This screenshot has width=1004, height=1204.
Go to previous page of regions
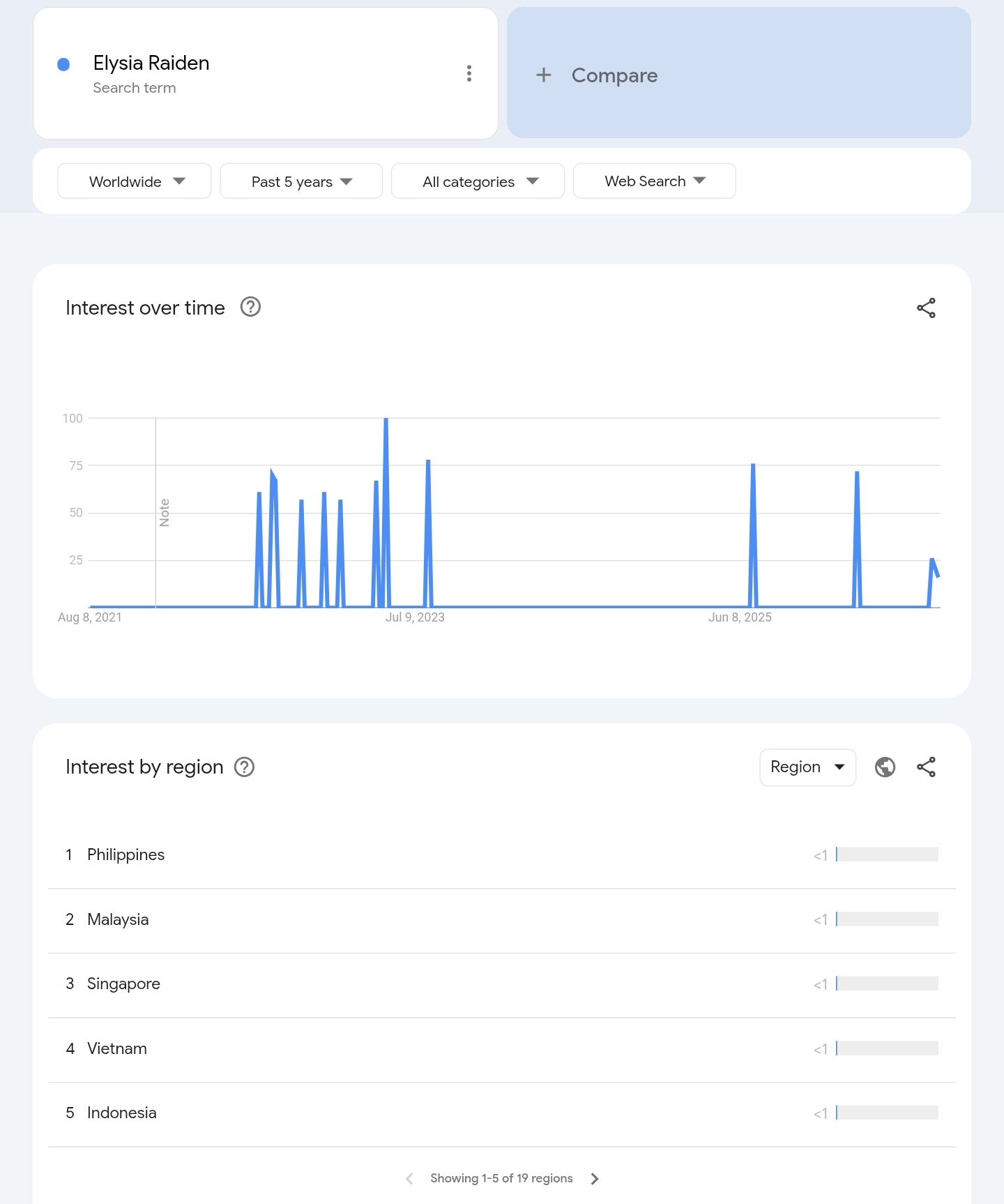[x=409, y=1178]
